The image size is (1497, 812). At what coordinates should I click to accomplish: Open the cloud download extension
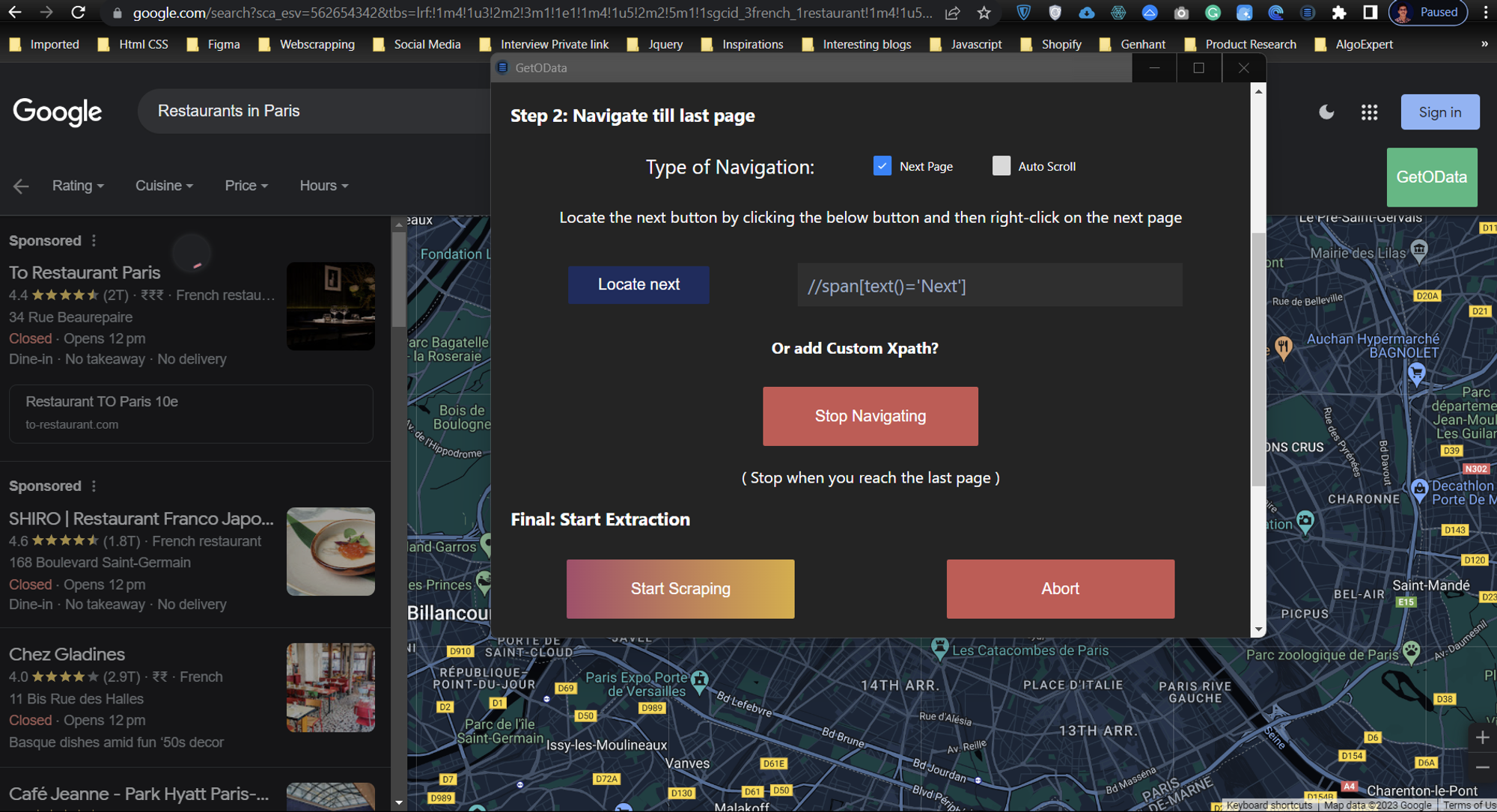(1086, 13)
